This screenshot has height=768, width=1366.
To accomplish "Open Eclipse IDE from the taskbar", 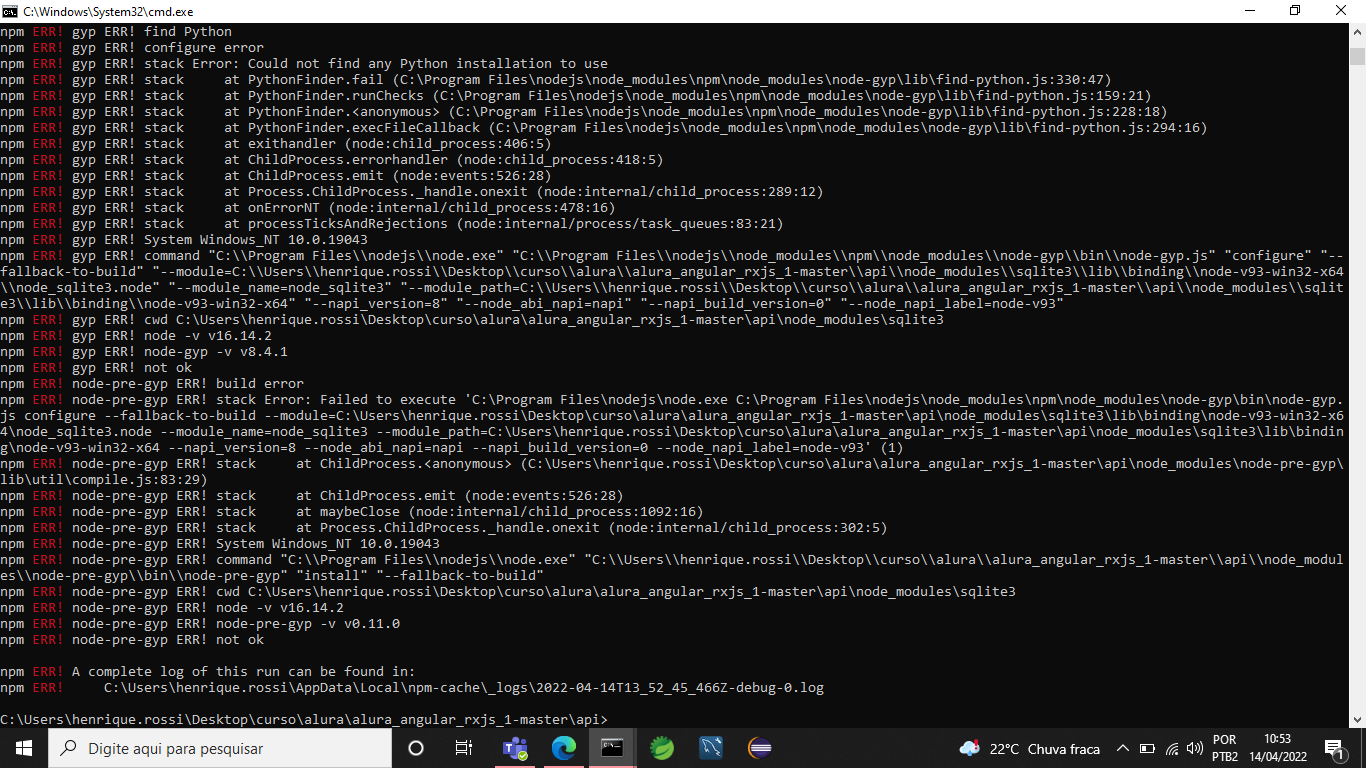I will (x=760, y=748).
